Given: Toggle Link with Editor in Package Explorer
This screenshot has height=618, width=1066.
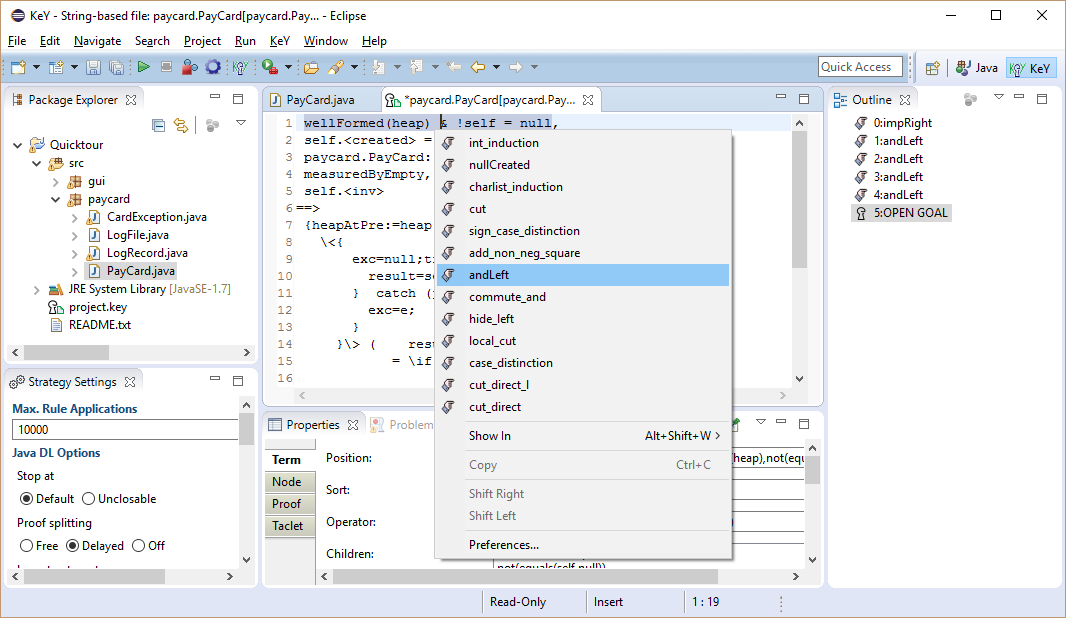Looking at the screenshot, I should point(180,125).
